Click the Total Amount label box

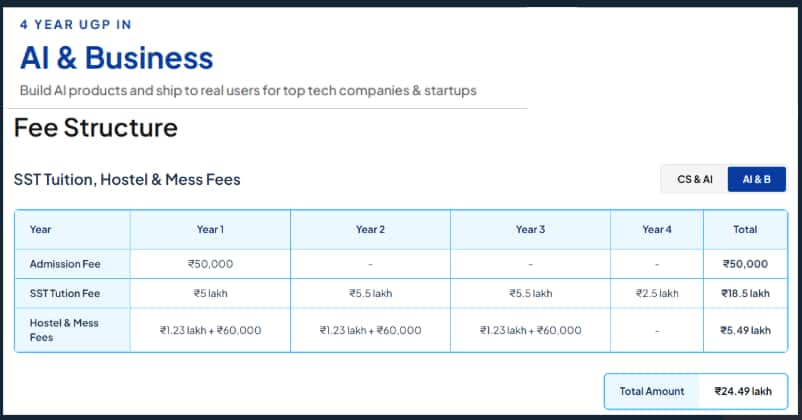tap(652, 391)
